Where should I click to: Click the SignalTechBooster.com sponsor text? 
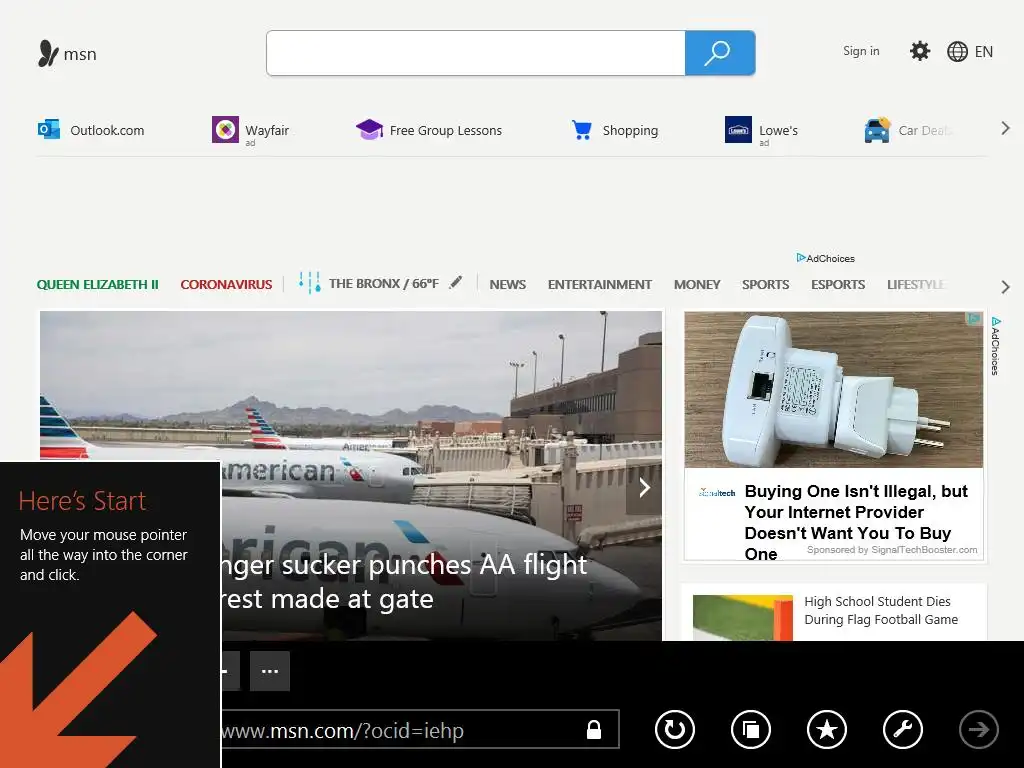point(891,550)
